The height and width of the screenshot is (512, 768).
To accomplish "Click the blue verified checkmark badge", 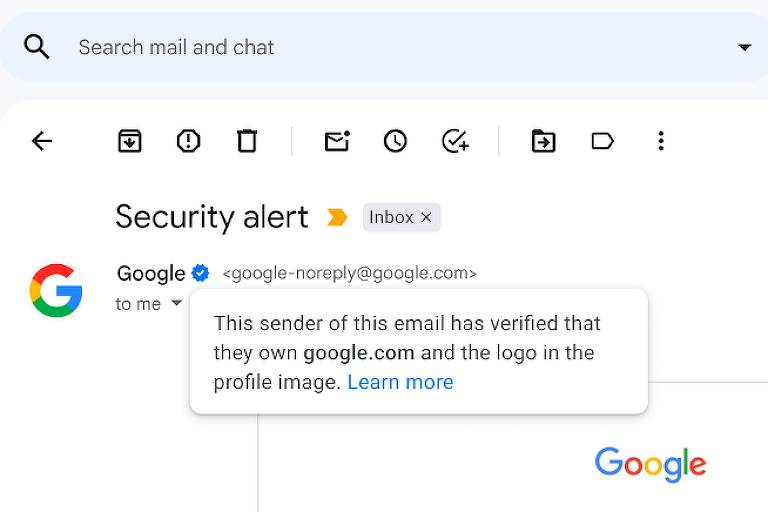I will [200, 273].
